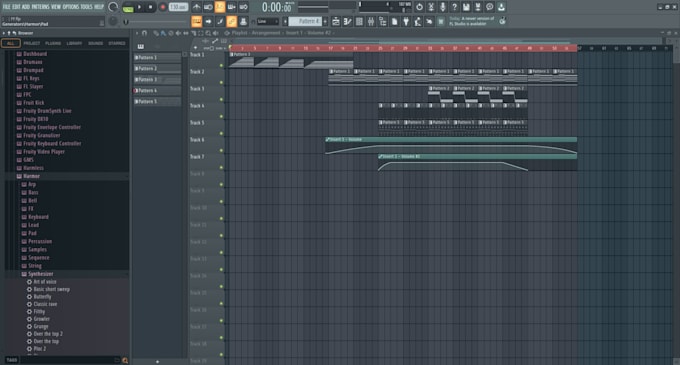Open the tempo tapper icon
The width and height of the screenshot is (680, 365).
(418, 21)
